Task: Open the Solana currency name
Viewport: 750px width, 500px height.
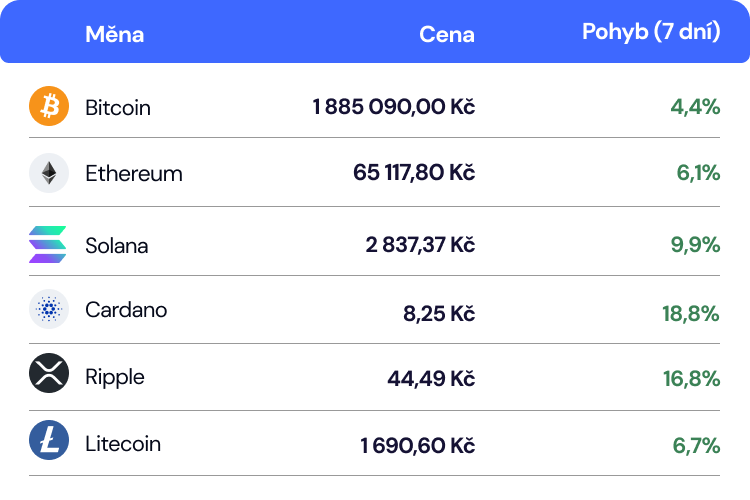Action: pyautogui.click(x=117, y=245)
